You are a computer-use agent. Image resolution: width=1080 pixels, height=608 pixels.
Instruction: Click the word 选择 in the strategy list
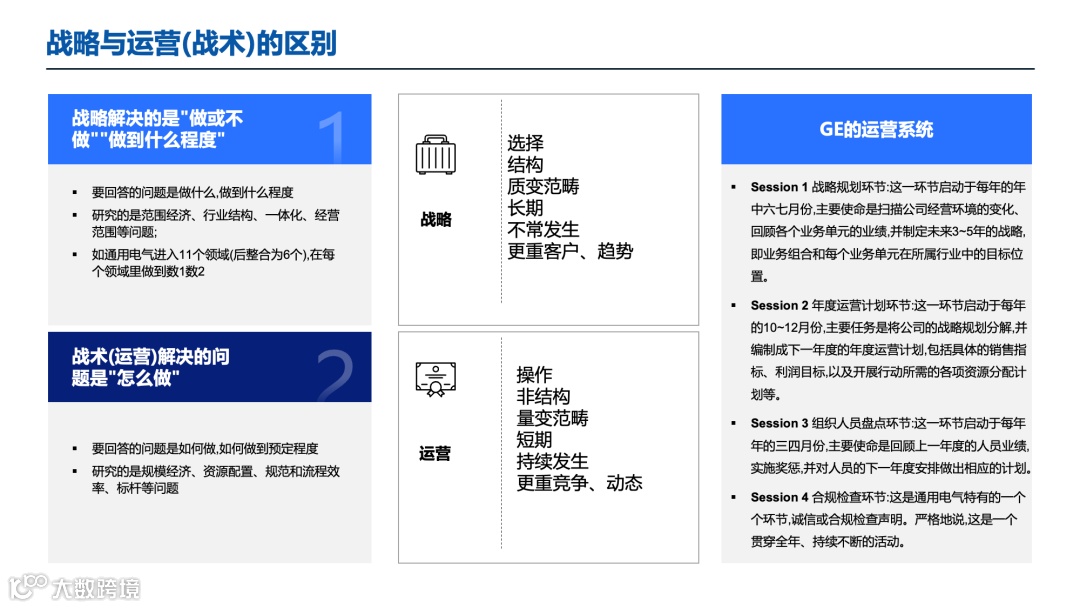tap(526, 143)
